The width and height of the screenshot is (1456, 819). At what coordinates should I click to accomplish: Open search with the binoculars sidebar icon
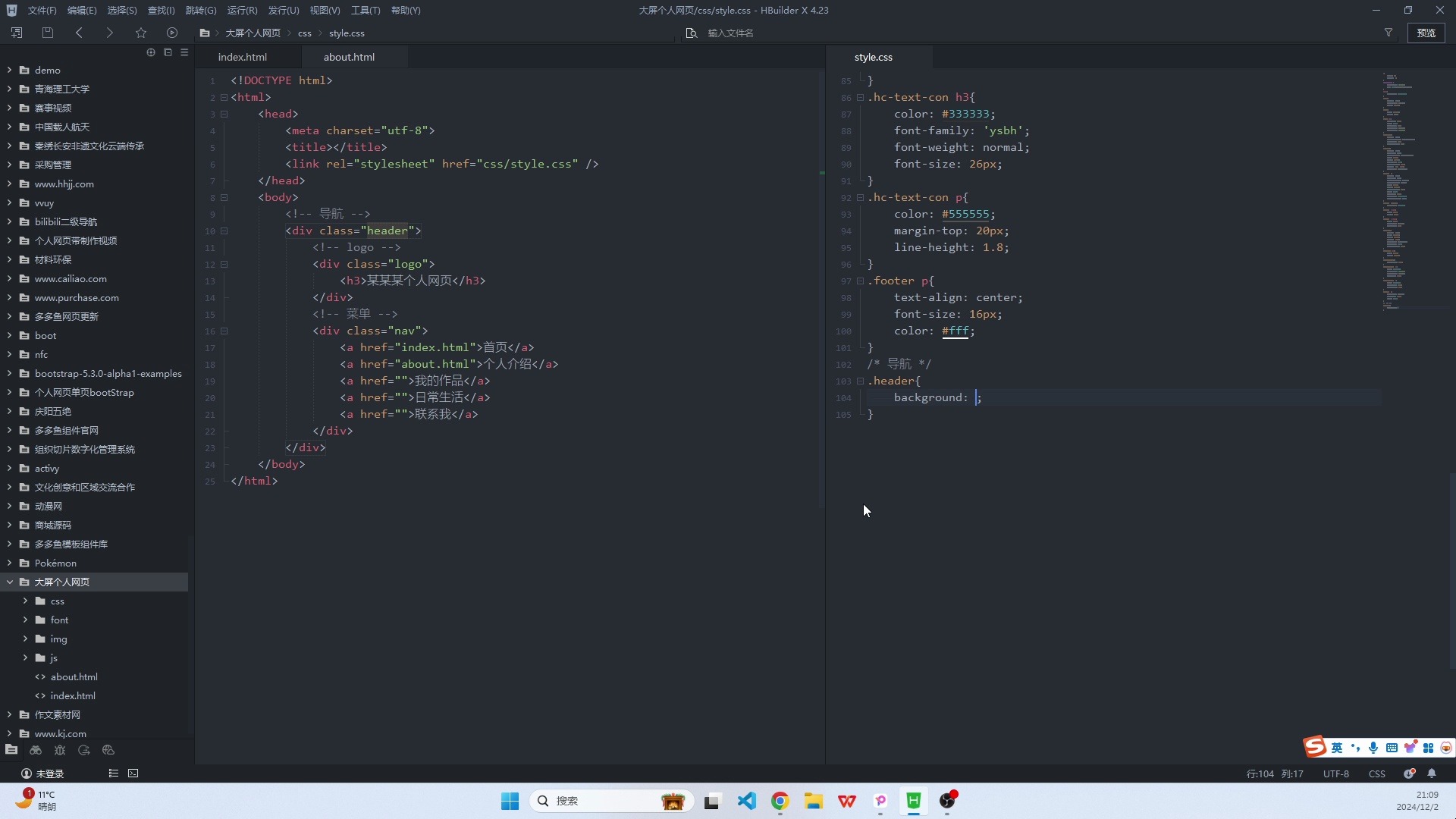pos(35,750)
